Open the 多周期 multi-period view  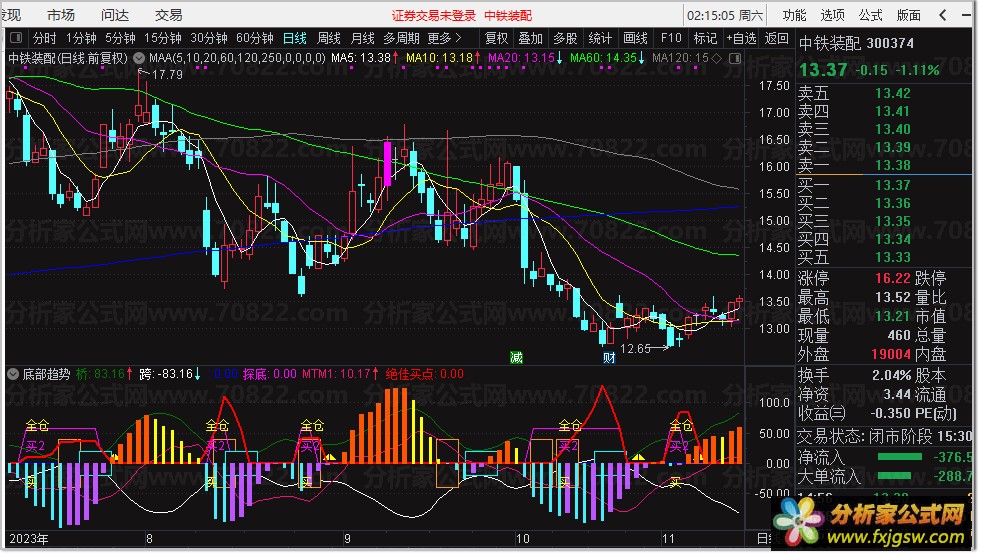[401, 38]
